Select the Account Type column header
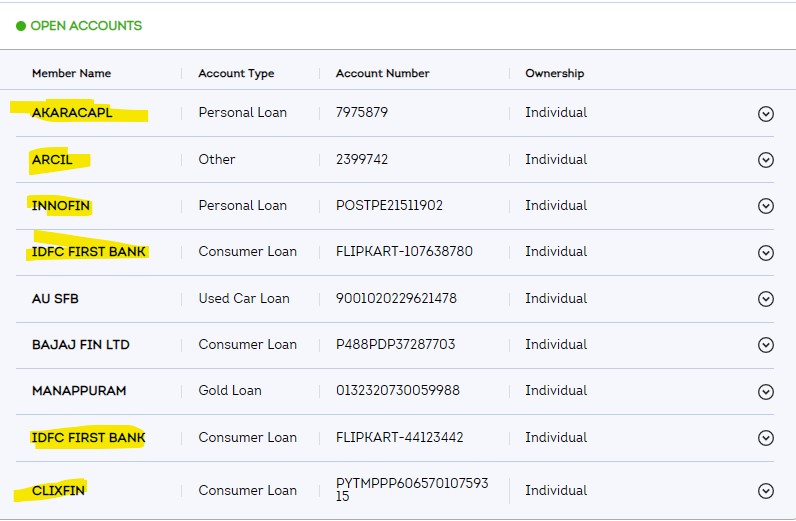The width and height of the screenshot is (796, 521). click(236, 73)
